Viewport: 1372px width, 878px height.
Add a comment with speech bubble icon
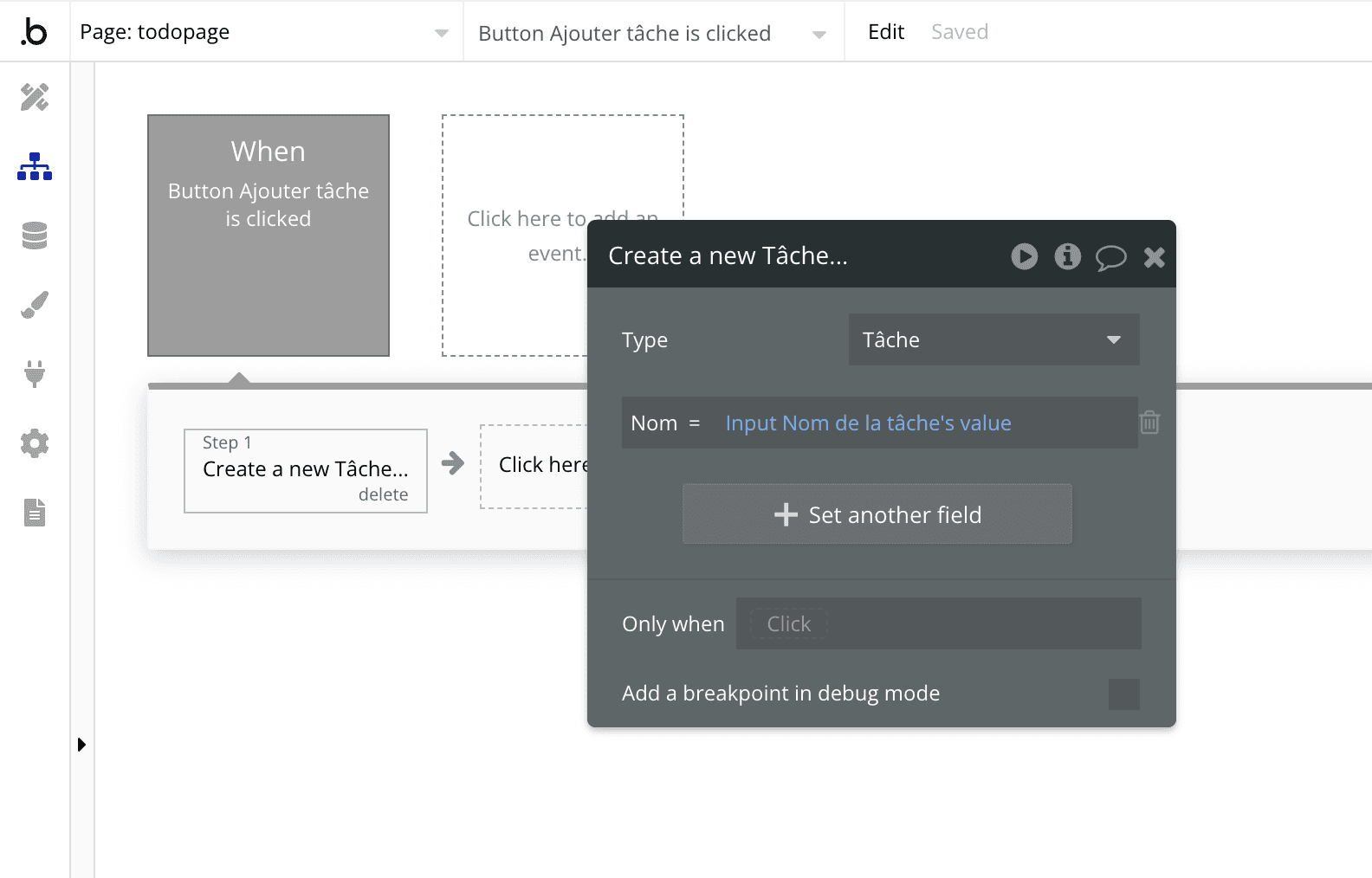[1111, 257]
